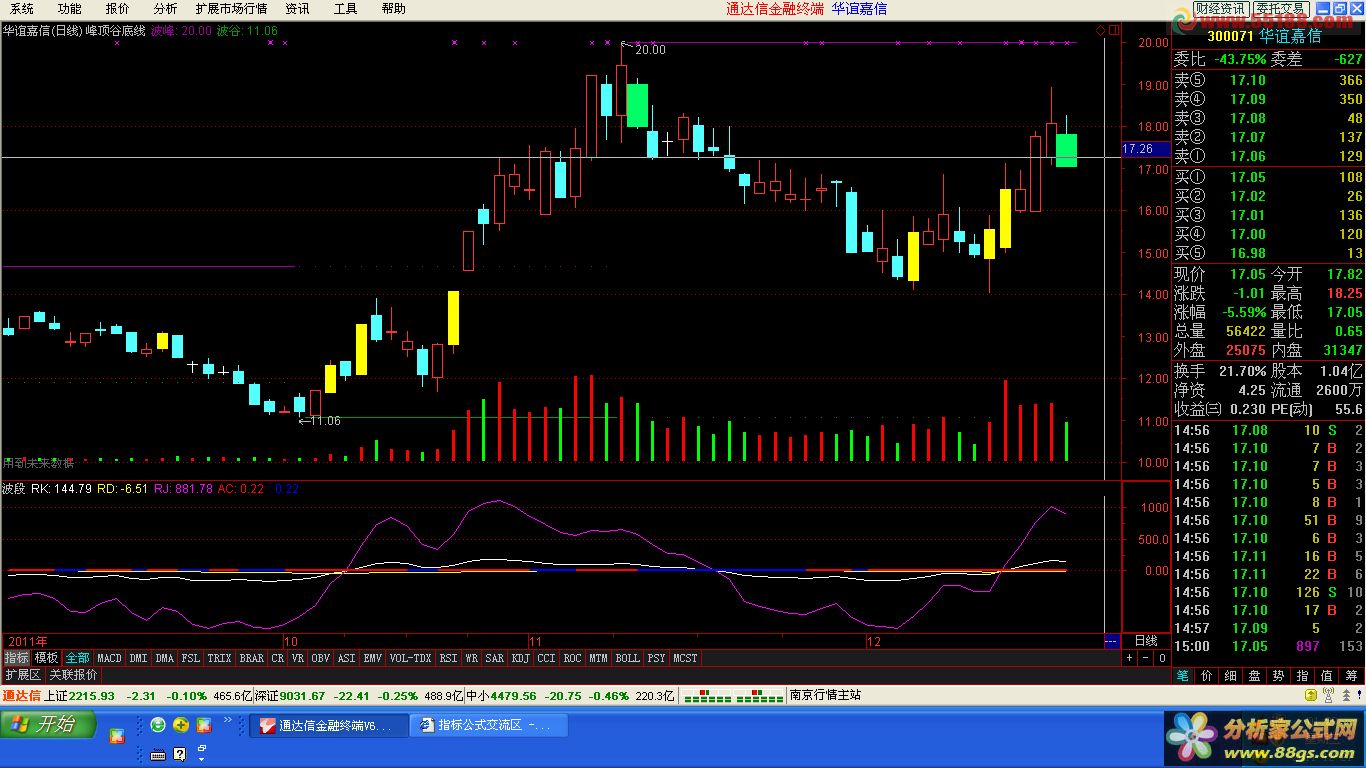This screenshot has width=1366, height=768.
Task: Open the 功能 menu
Action: coord(69,8)
